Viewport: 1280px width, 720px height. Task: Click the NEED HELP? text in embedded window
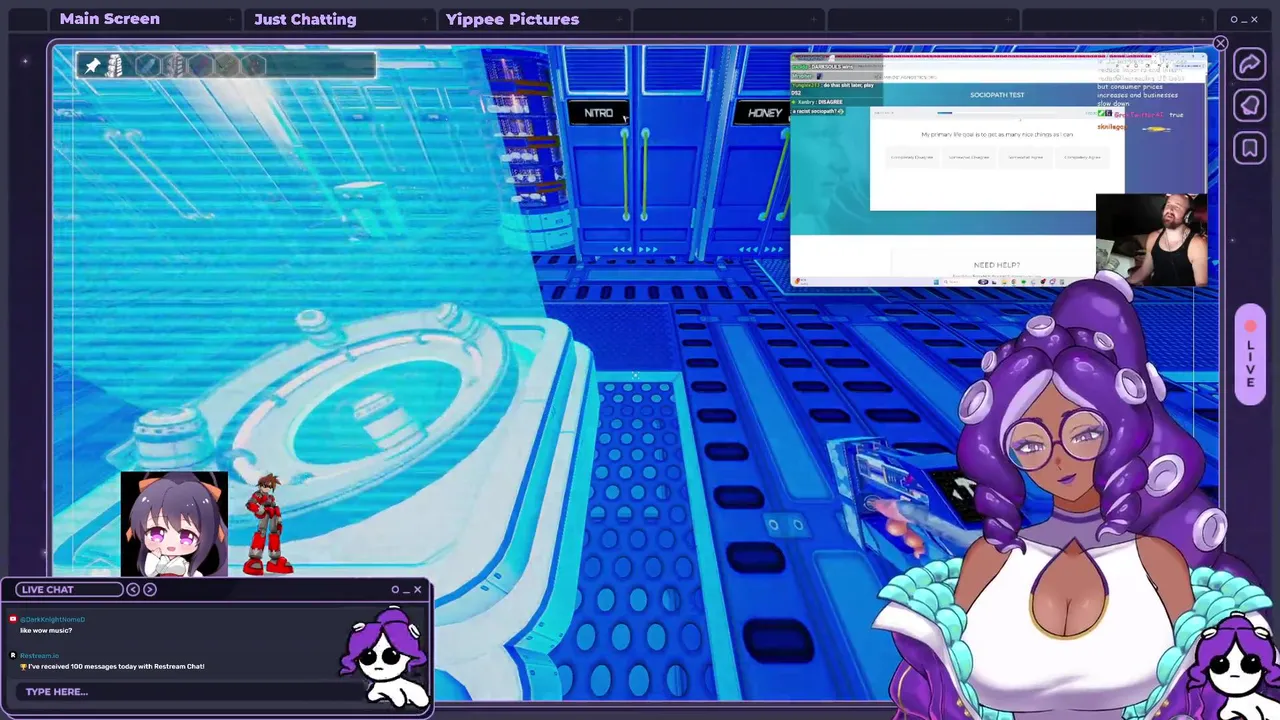tap(997, 265)
